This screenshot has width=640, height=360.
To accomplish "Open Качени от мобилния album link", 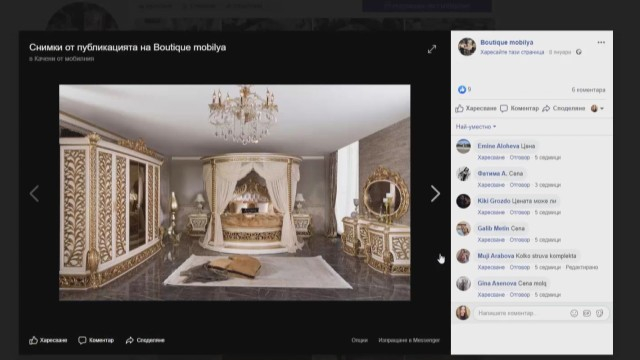I will click(x=64, y=59).
